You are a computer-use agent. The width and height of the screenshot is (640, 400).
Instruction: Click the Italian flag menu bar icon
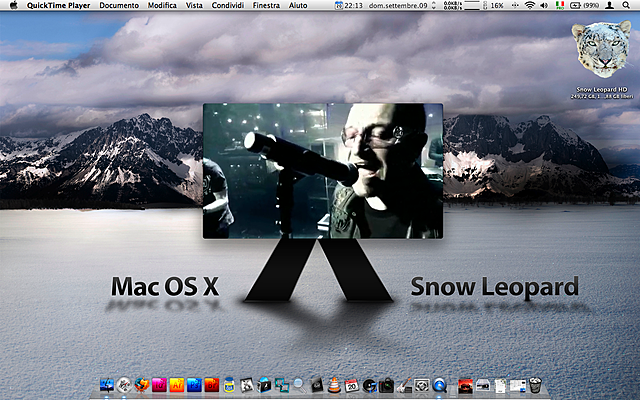560,5
